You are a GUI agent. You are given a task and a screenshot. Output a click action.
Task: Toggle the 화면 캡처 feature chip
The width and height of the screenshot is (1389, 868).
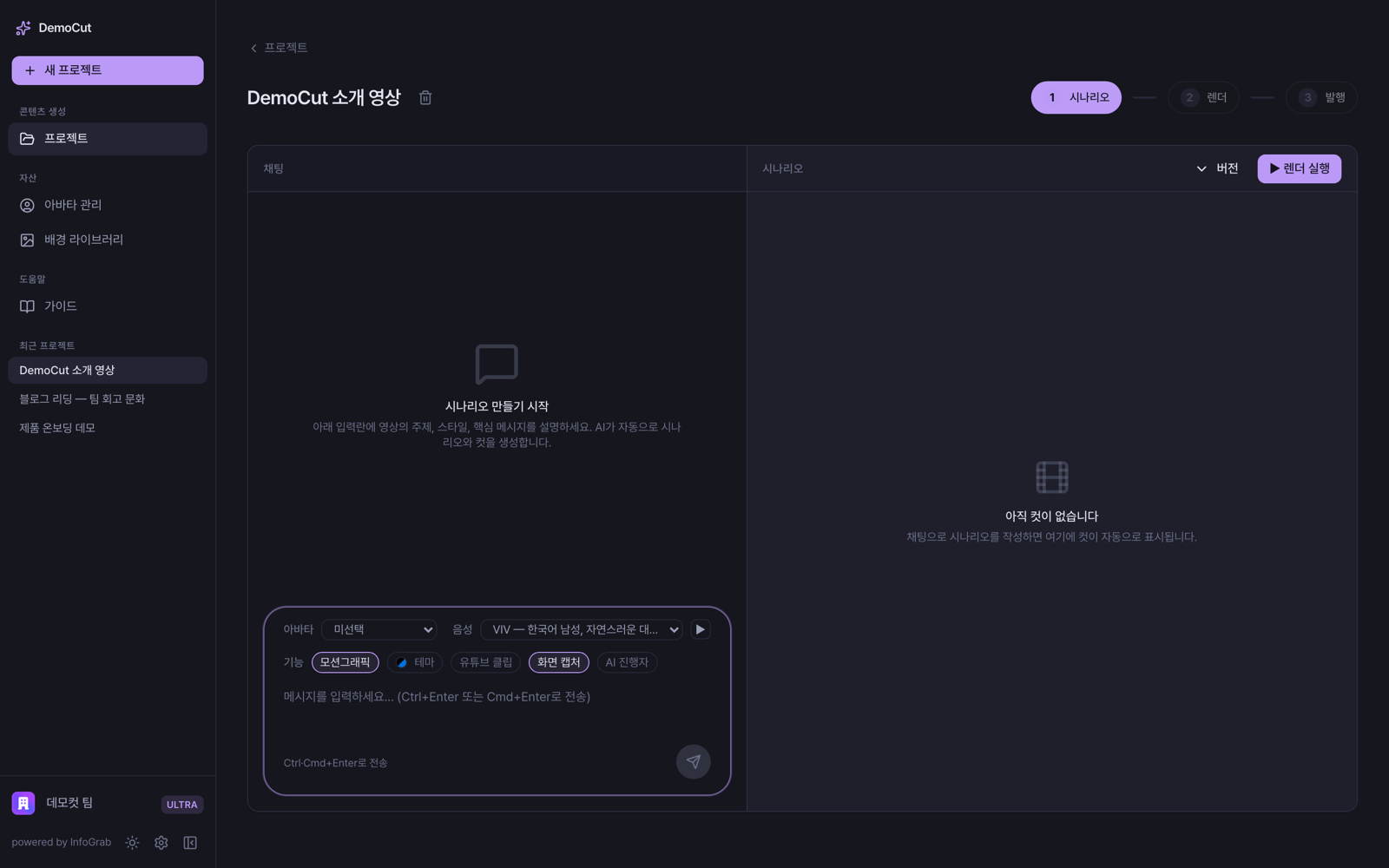coord(559,662)
